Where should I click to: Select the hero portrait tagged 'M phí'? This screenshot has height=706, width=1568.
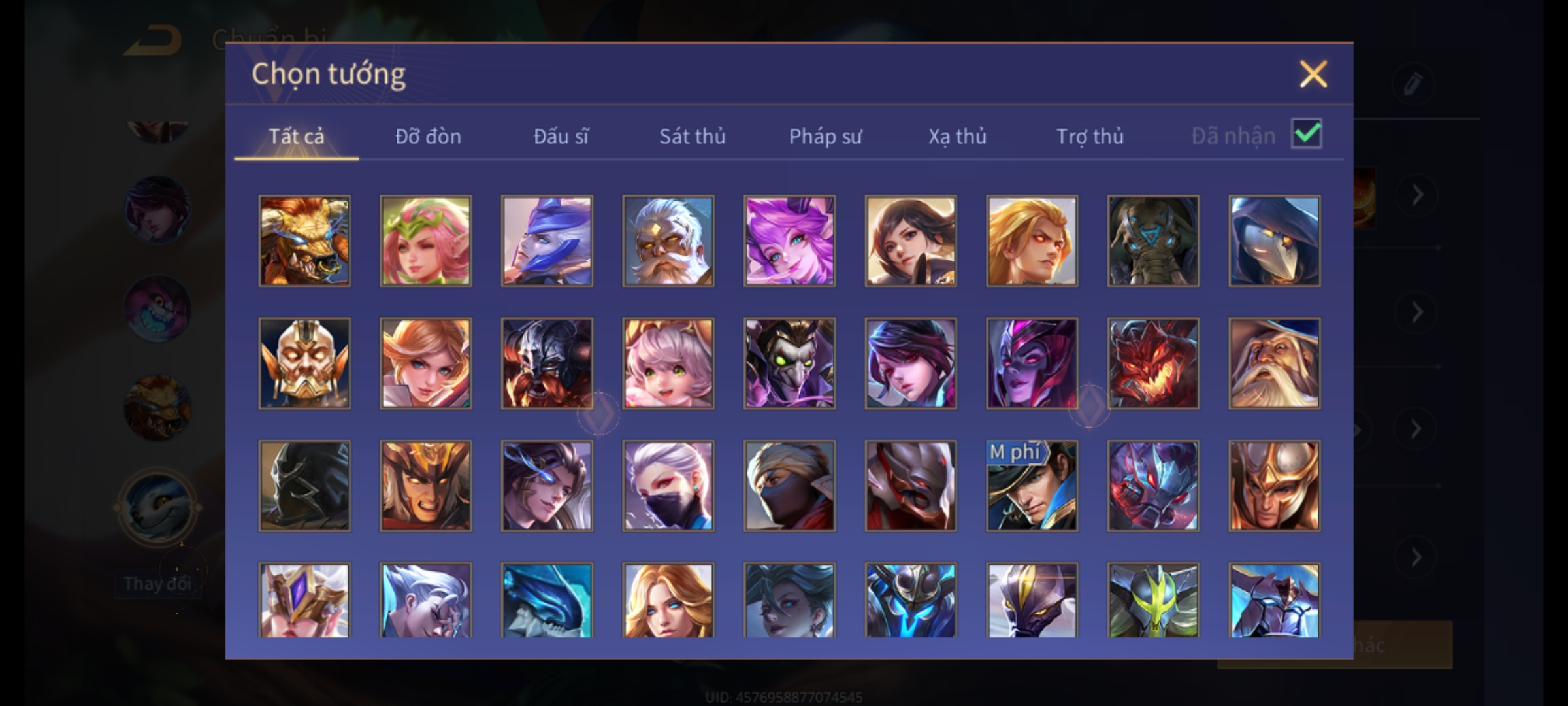pos(1032,486)
